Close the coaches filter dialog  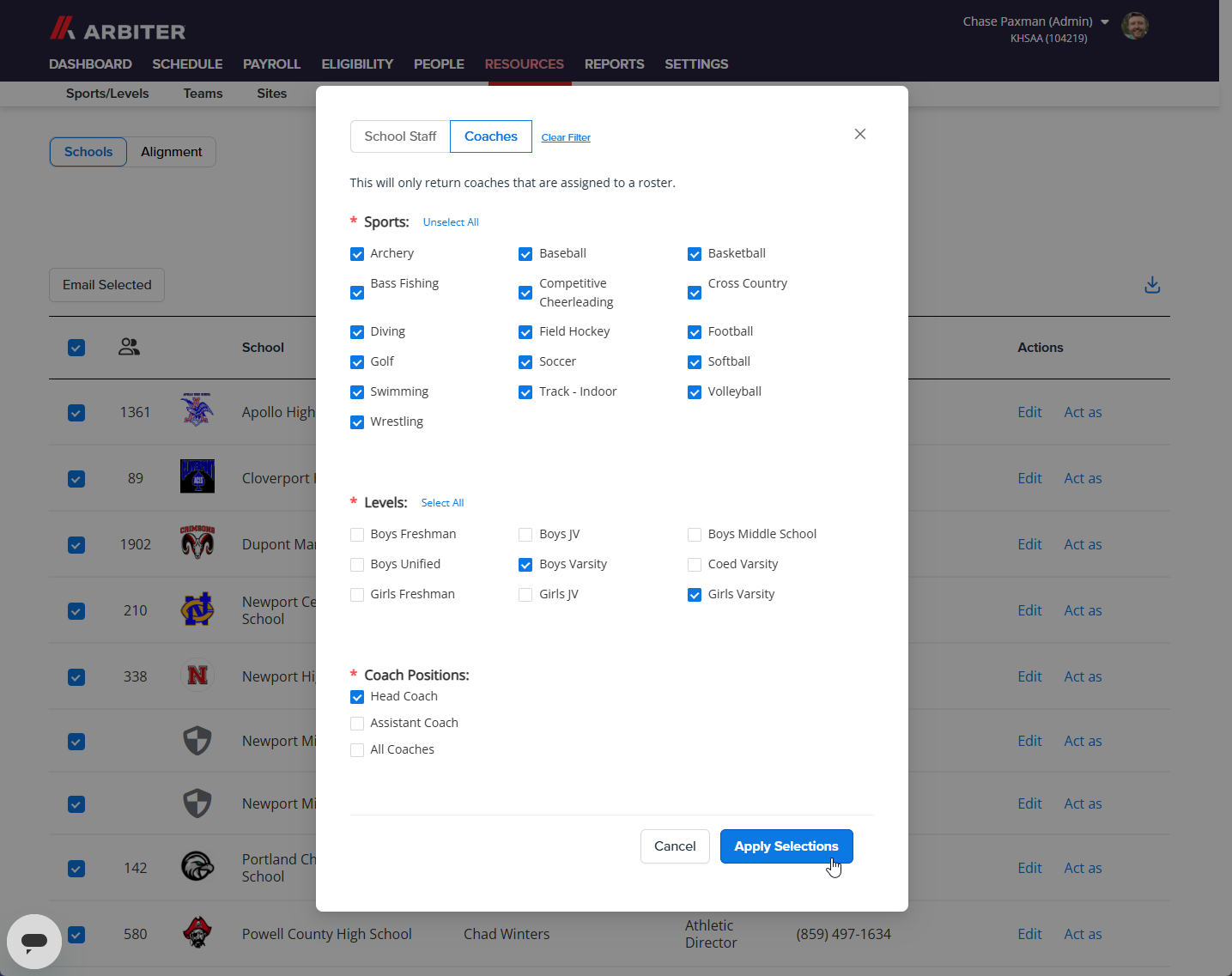coord(859,134)
